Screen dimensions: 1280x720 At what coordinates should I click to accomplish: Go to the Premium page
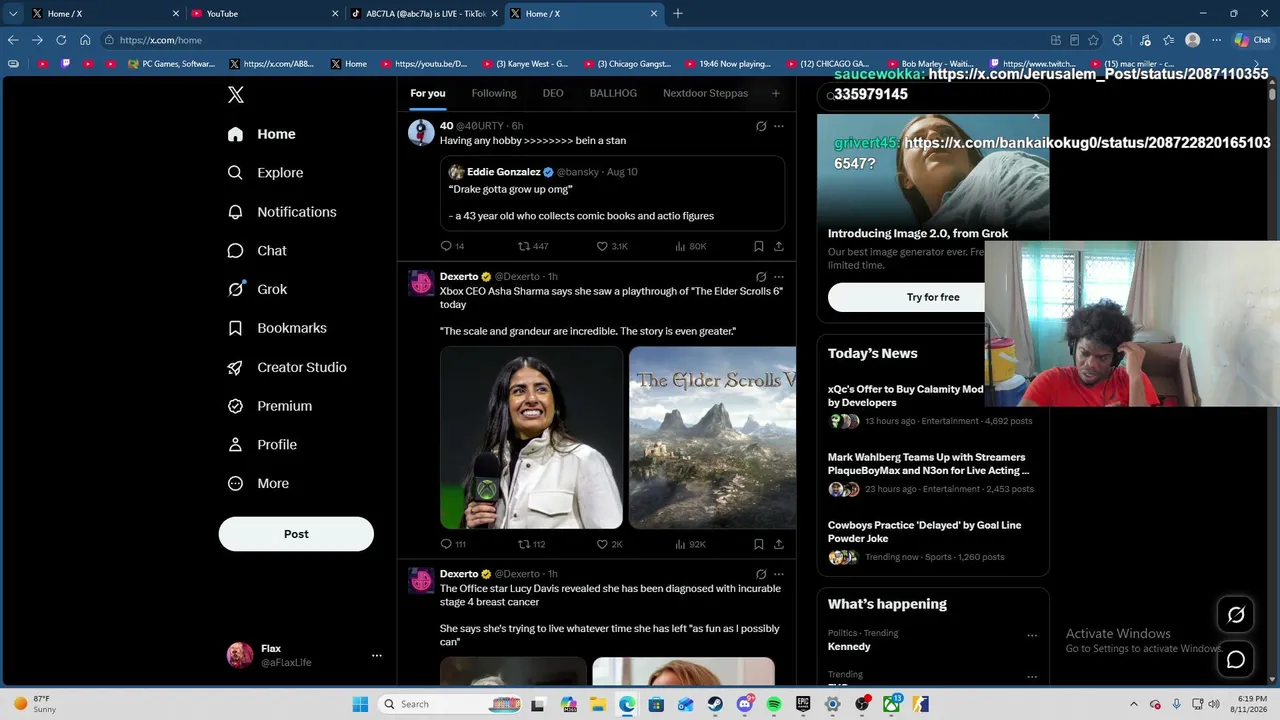point(270,406)
